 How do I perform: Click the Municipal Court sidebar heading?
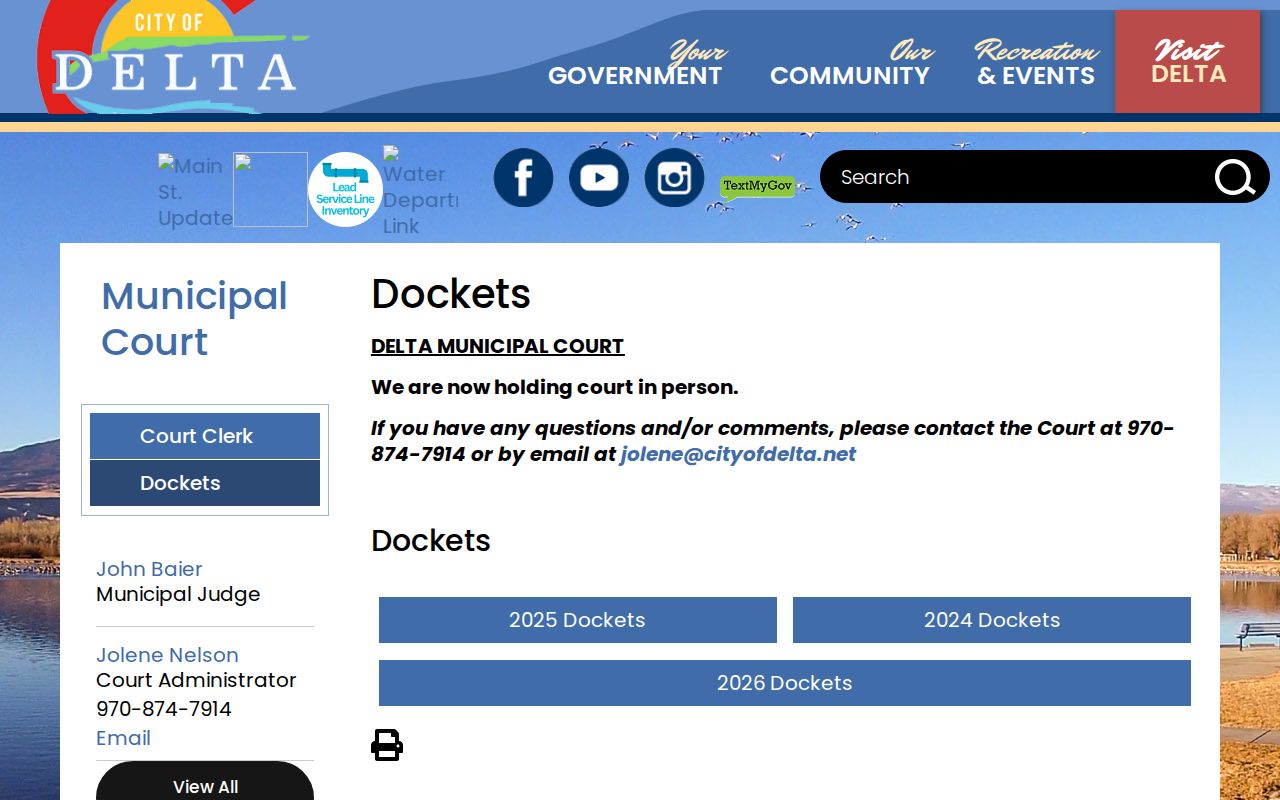(x=195, y=319)
